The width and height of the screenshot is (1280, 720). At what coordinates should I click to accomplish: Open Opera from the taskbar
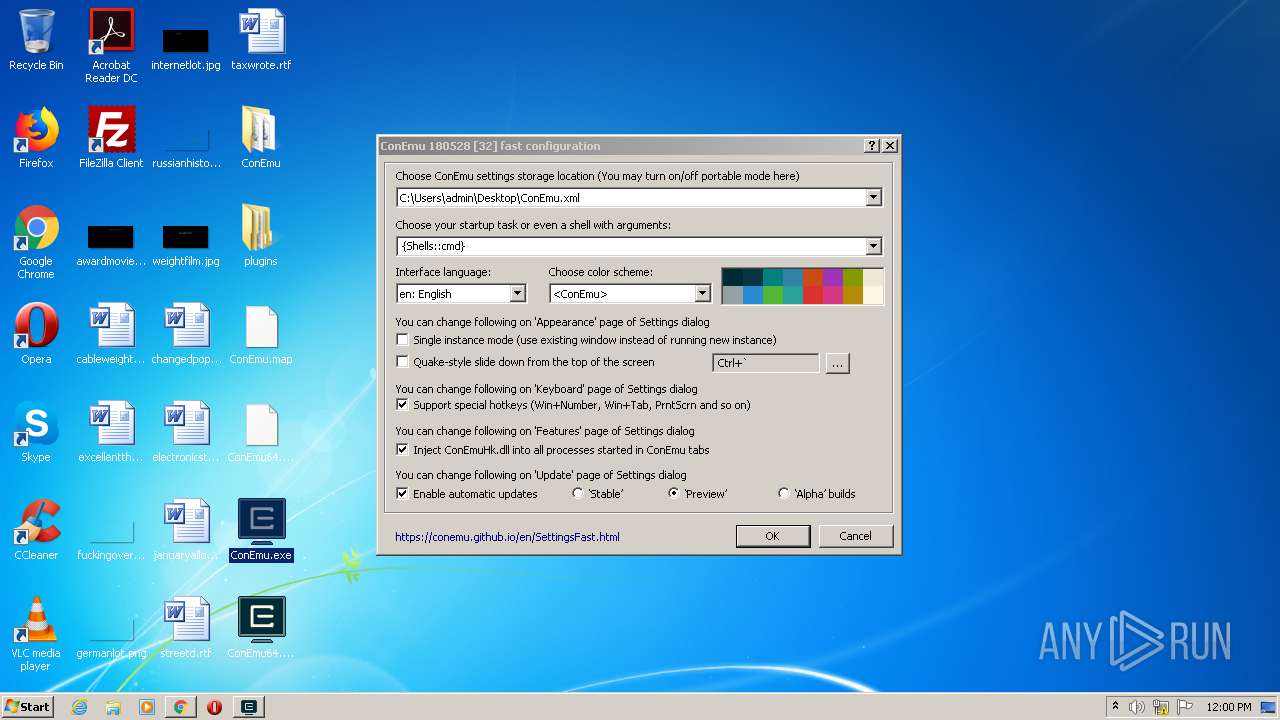[x=214, y=707]
